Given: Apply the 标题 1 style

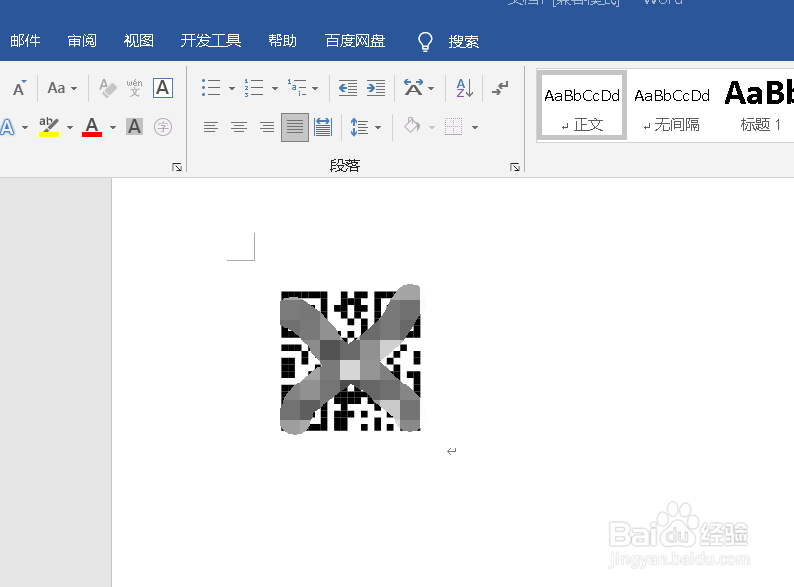Looking at the screenshot, I should 760,105.
